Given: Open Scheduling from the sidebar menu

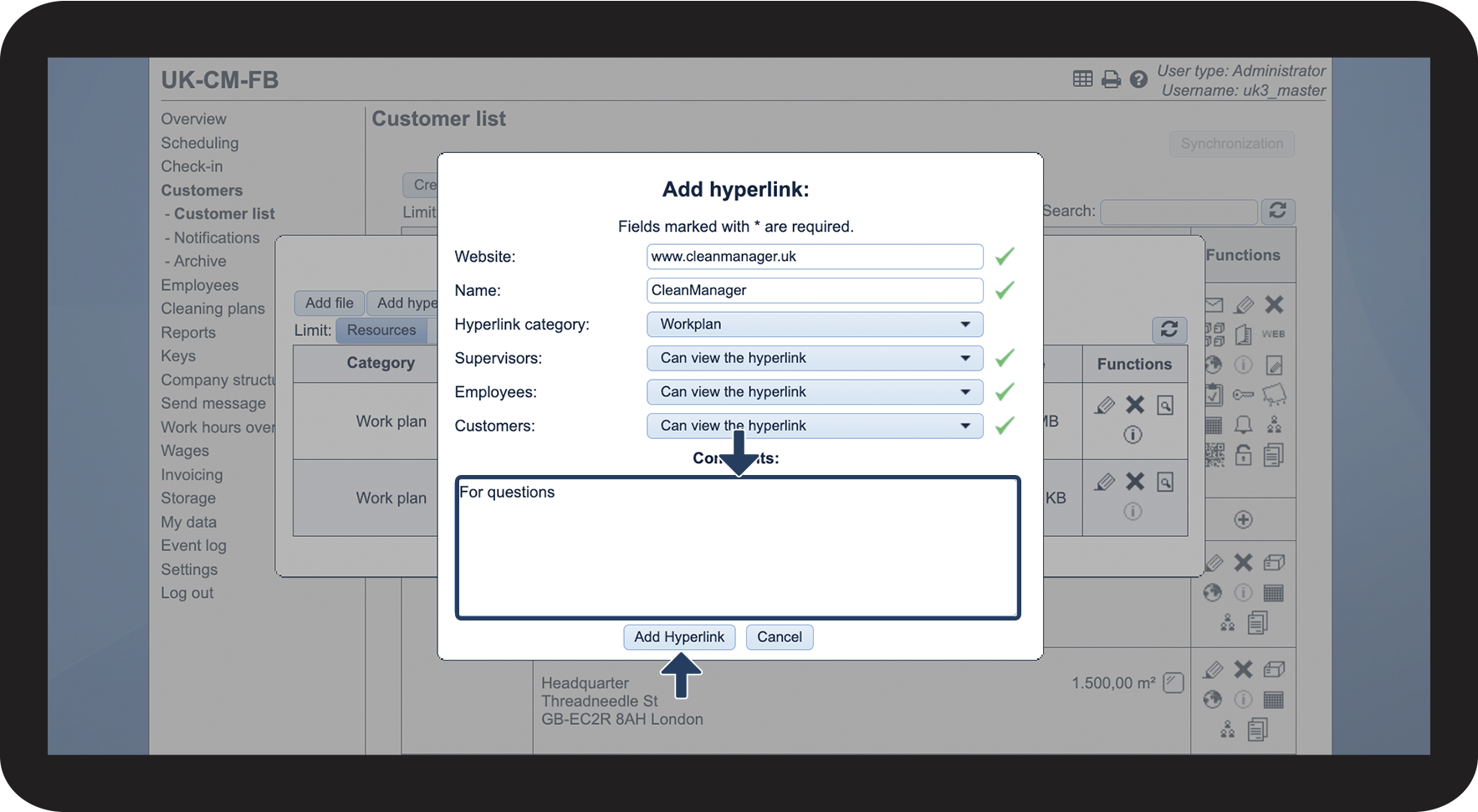Looking at the screenshot, I should tap(200, 143).
